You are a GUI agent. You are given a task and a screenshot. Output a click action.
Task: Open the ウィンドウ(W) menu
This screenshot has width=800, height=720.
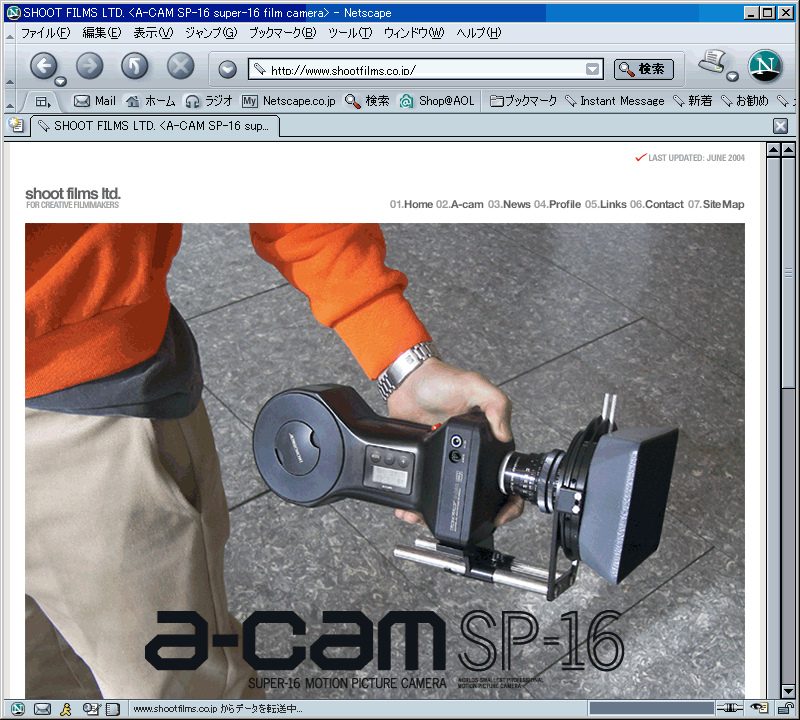pos(414,33)
